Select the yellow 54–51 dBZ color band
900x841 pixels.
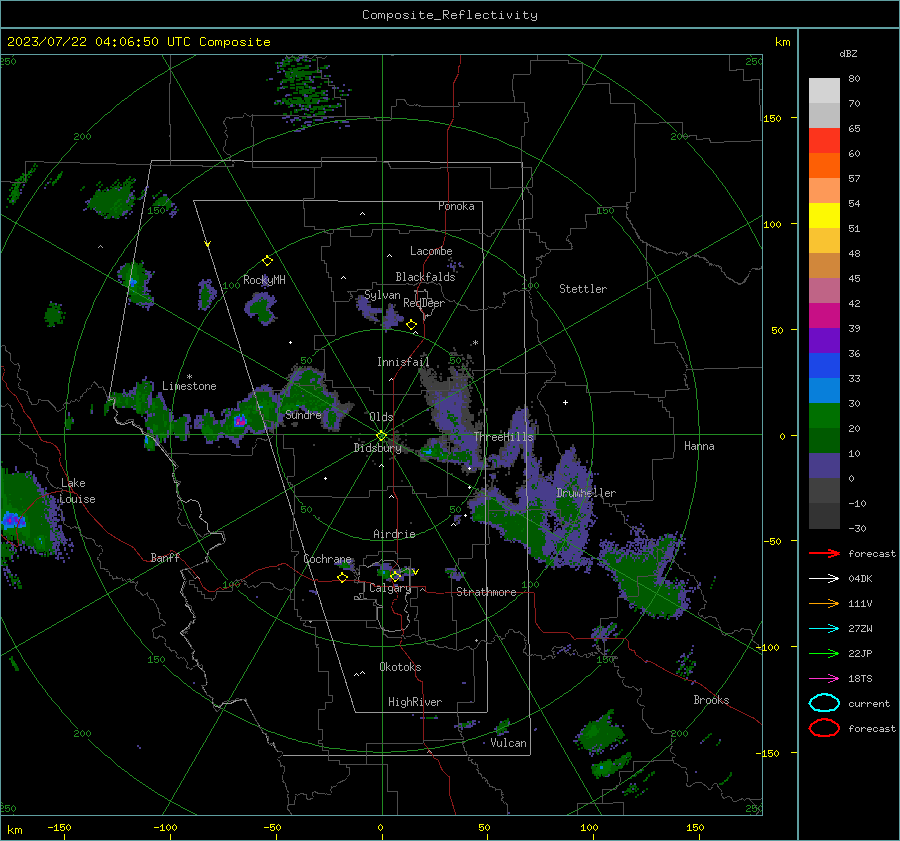coord(824,216)
